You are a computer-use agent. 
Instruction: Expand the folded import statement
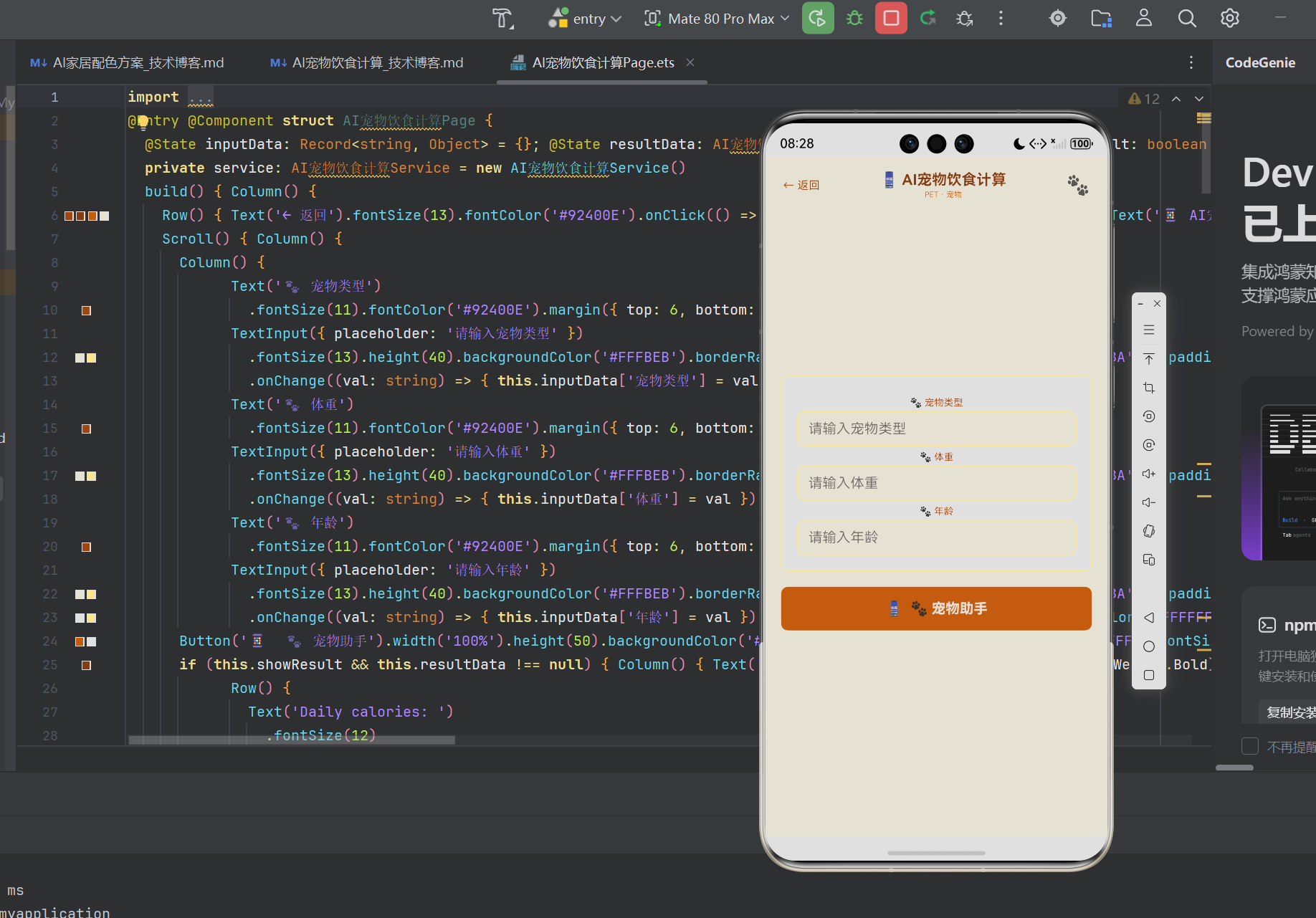point(201,97)
